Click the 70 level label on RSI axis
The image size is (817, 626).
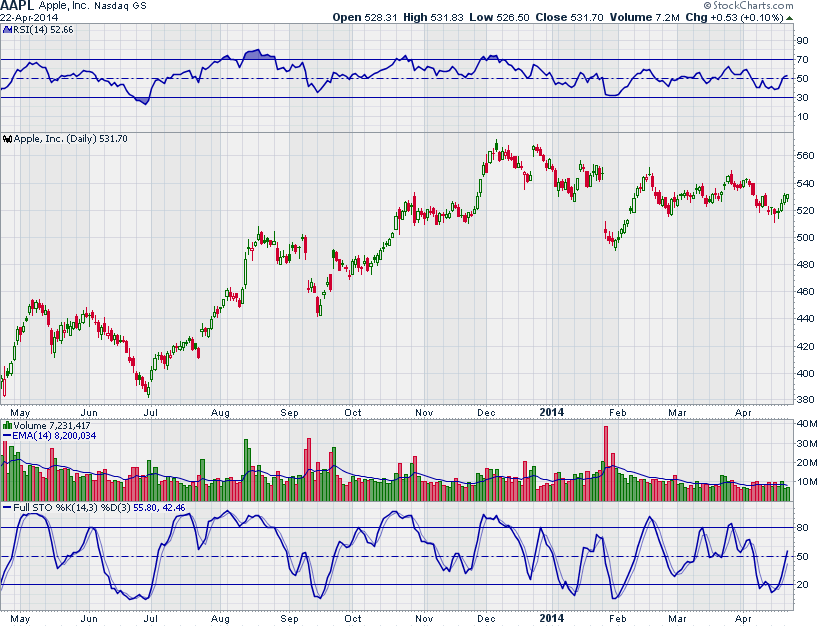[x=802, y=60]
